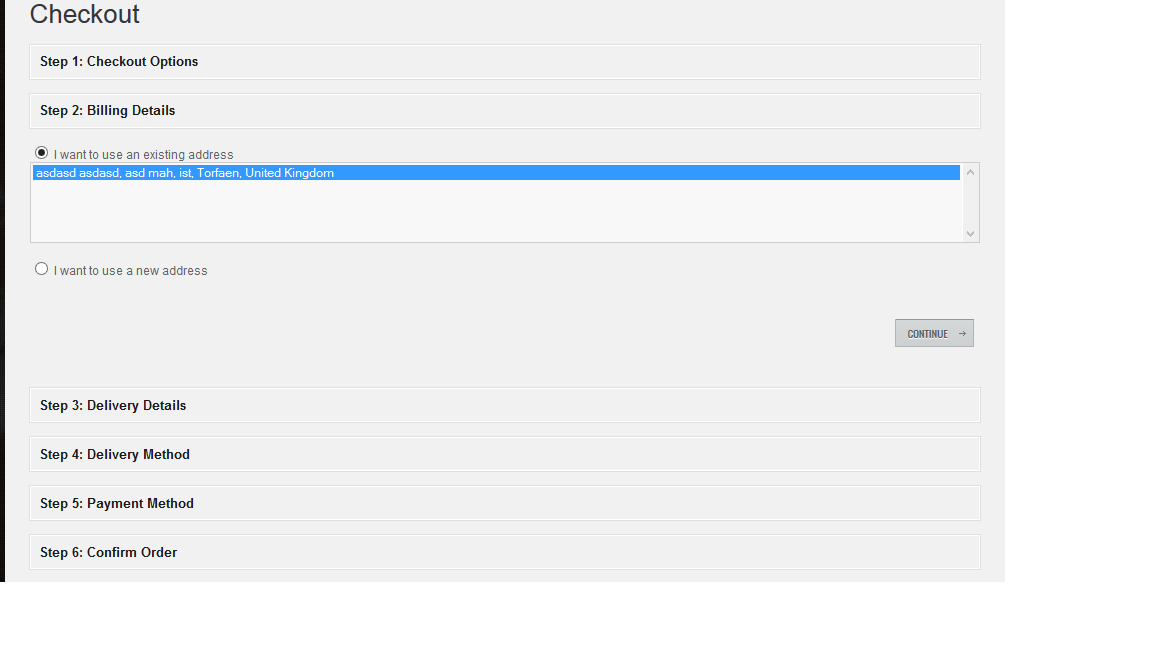Expand Step 1: Checkout Options
This screenshot has height=648, width=1152.
pos(119,62)
